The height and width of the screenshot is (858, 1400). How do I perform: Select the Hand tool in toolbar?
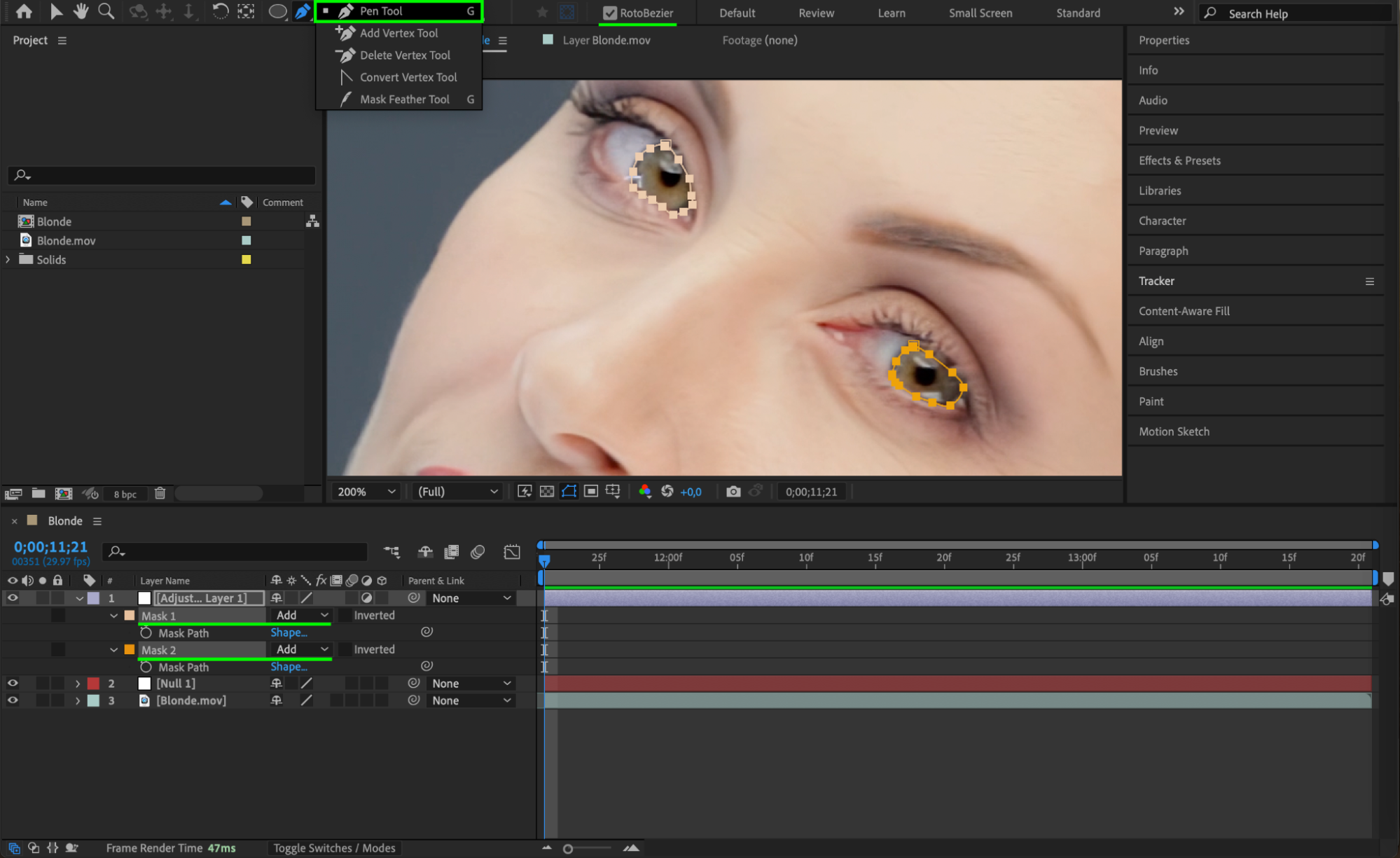(81, 11)
